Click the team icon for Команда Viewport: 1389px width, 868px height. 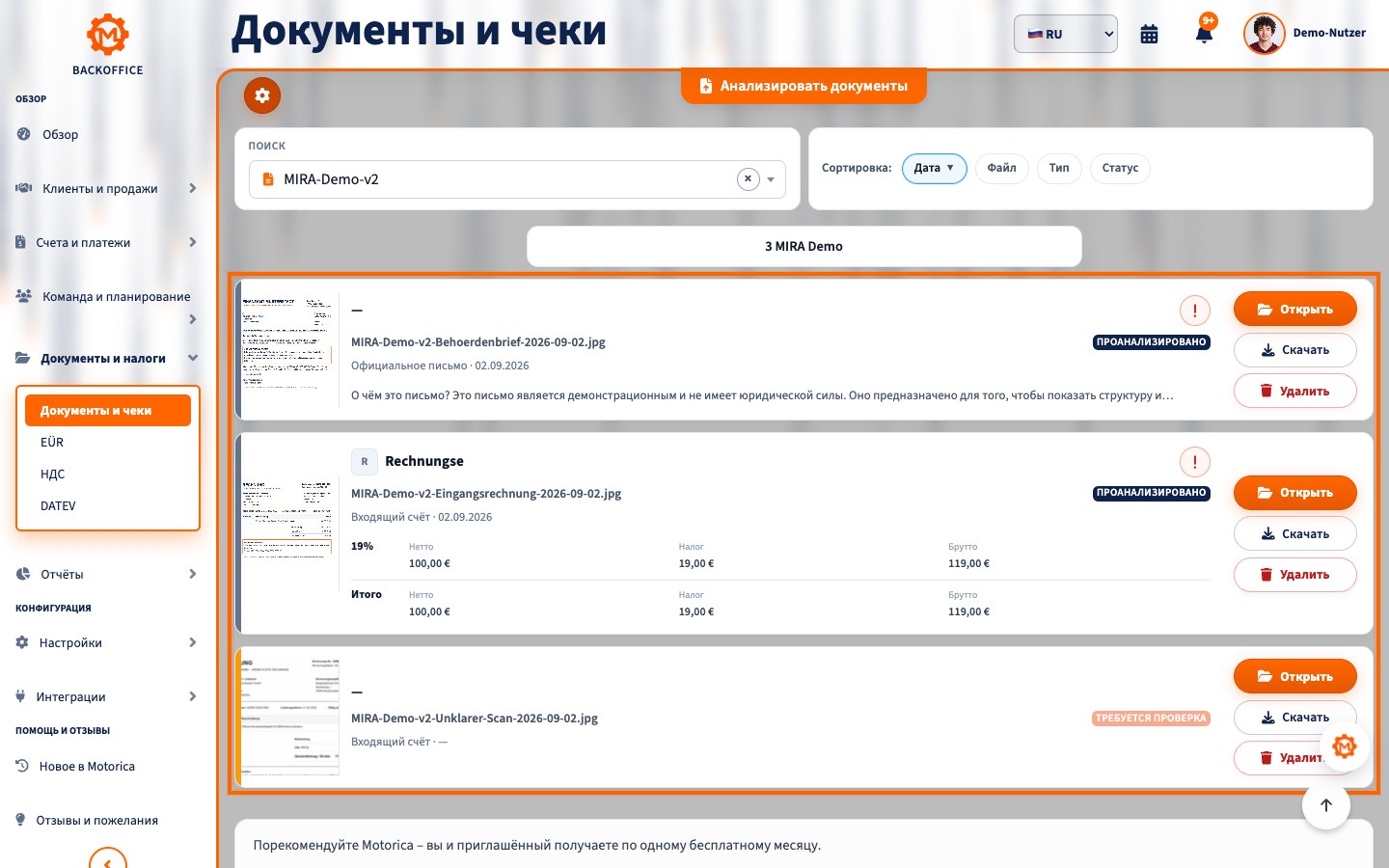pos(24,296)
